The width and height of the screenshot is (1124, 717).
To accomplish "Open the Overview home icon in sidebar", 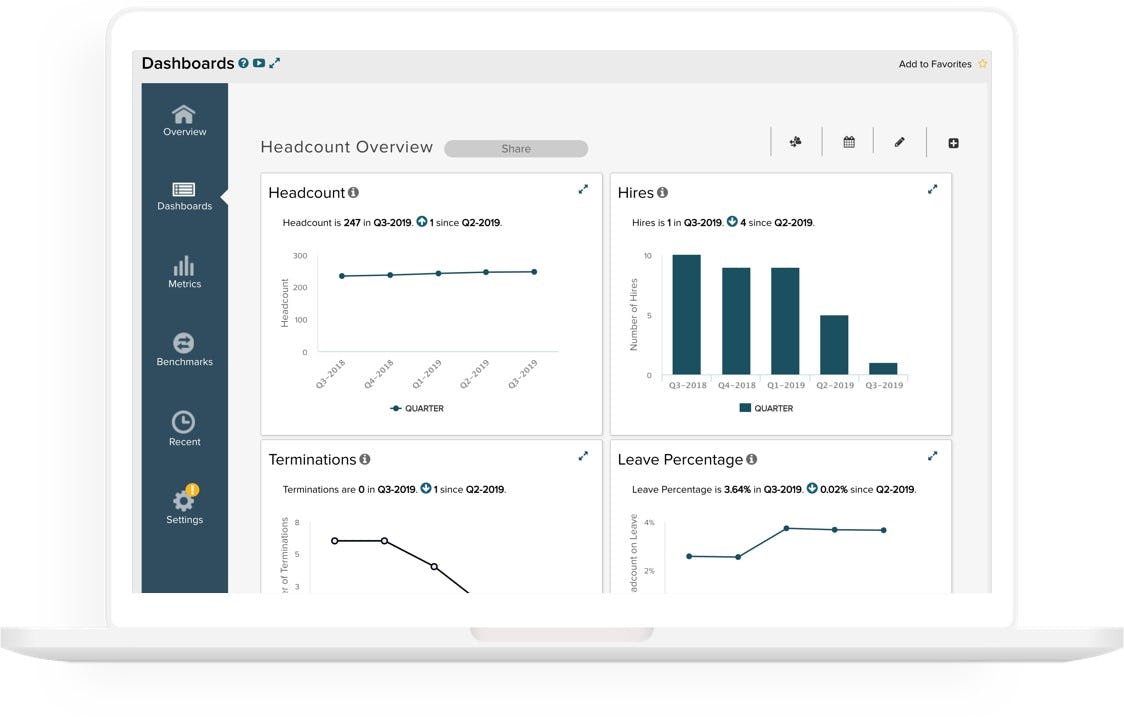I will (184, 115).
